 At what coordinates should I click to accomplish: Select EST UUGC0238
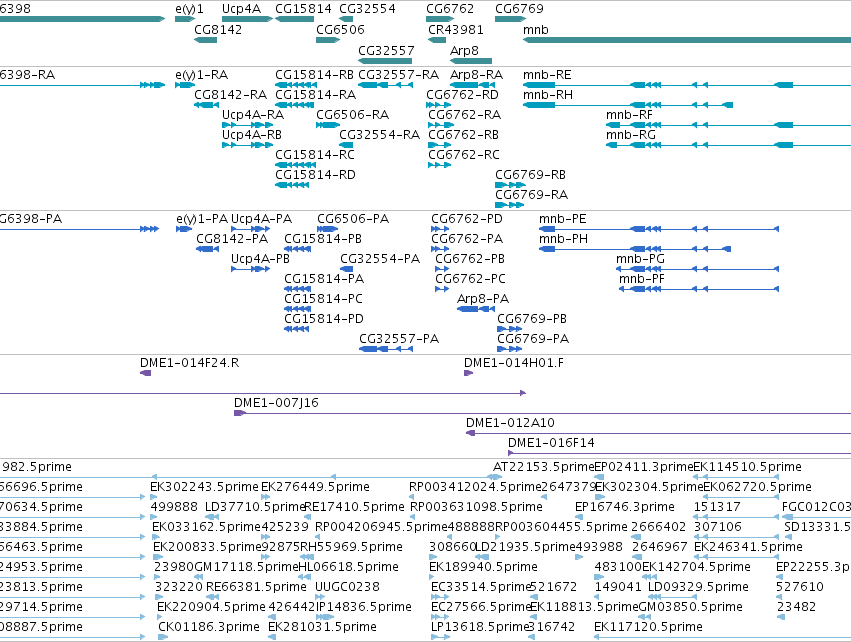point(347,587)
